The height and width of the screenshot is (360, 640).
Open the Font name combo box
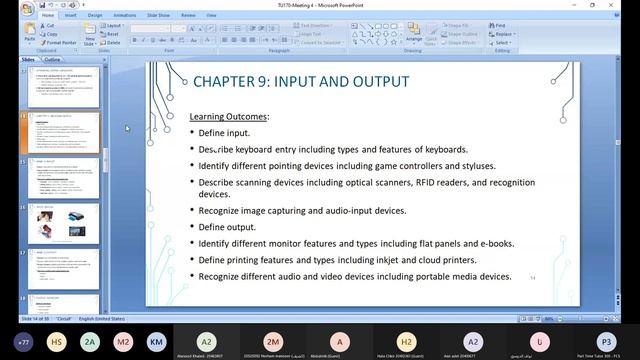click(150, 29)
